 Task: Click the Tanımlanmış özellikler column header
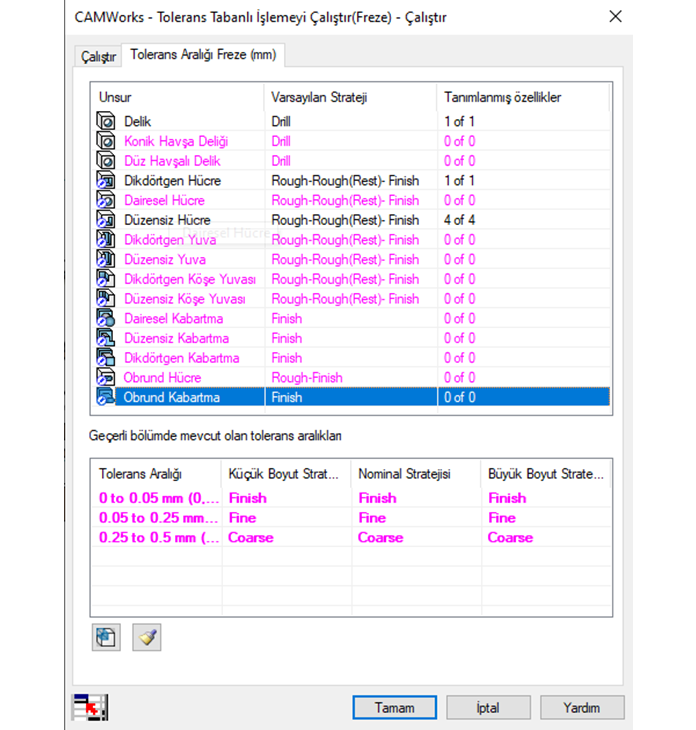pyautogui.click(x=502, y=97)
